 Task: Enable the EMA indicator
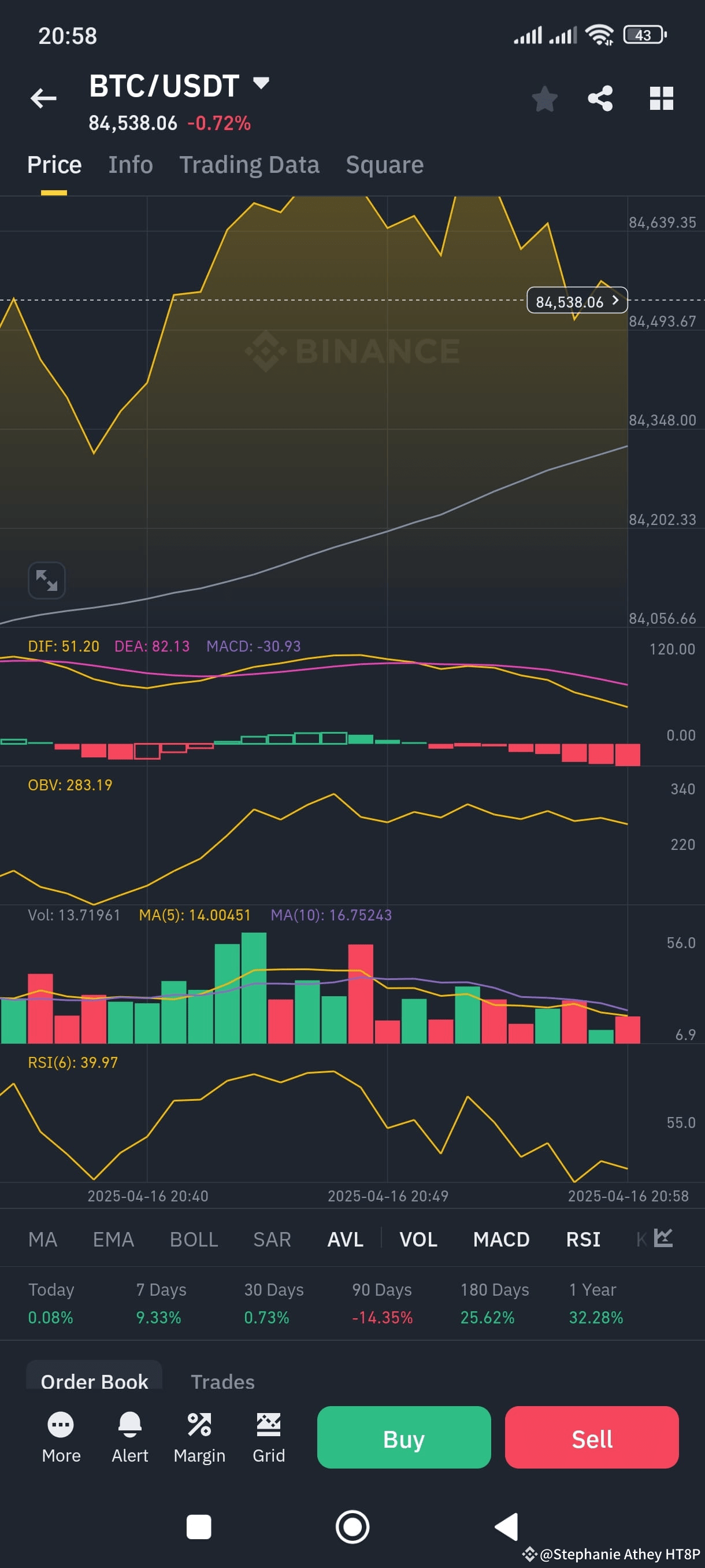[x=113, y=1239]
